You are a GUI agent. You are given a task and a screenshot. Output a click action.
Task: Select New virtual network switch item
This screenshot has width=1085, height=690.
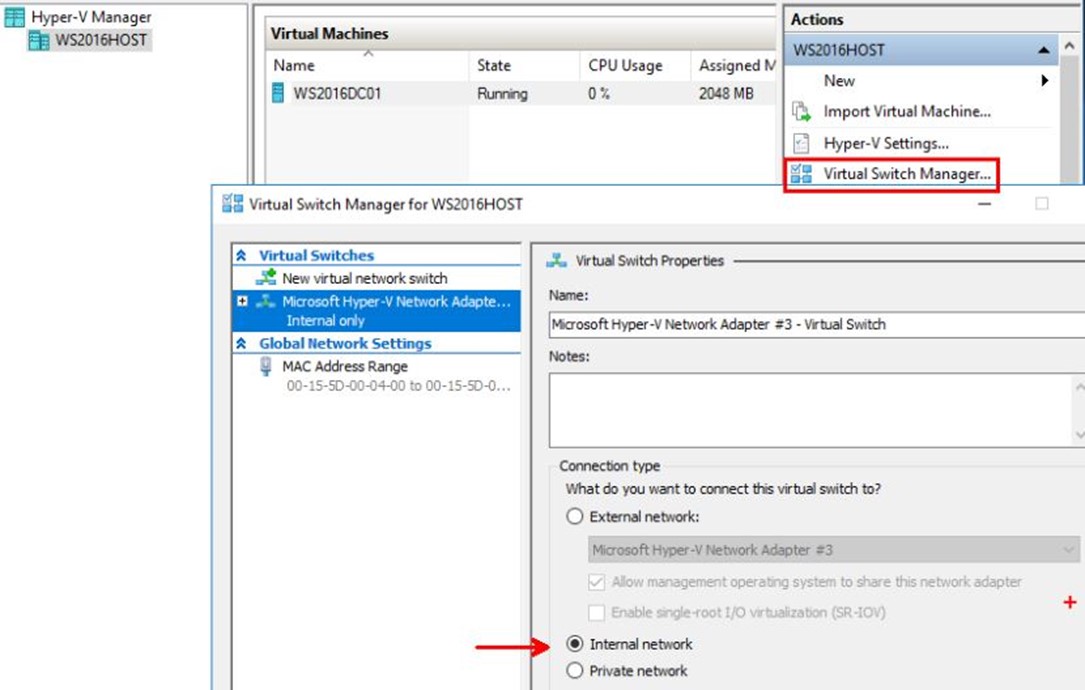[x=365, y=278]
